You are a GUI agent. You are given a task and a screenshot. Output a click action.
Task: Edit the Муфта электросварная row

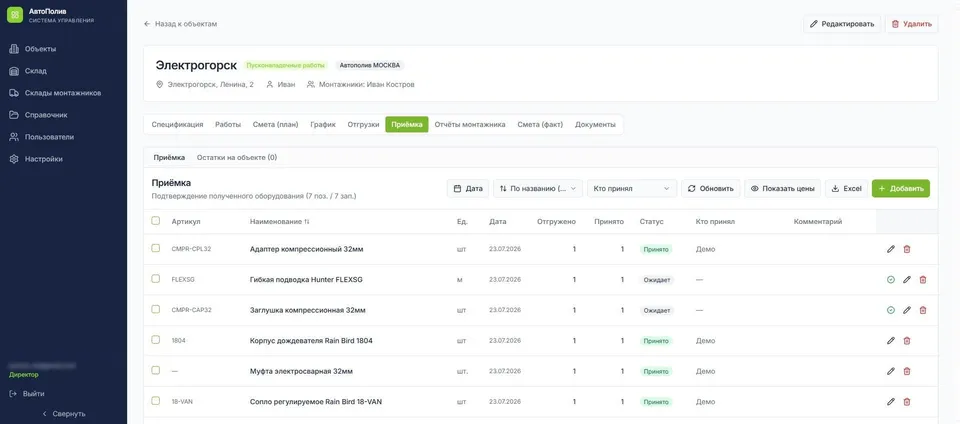tap(891, 371)
